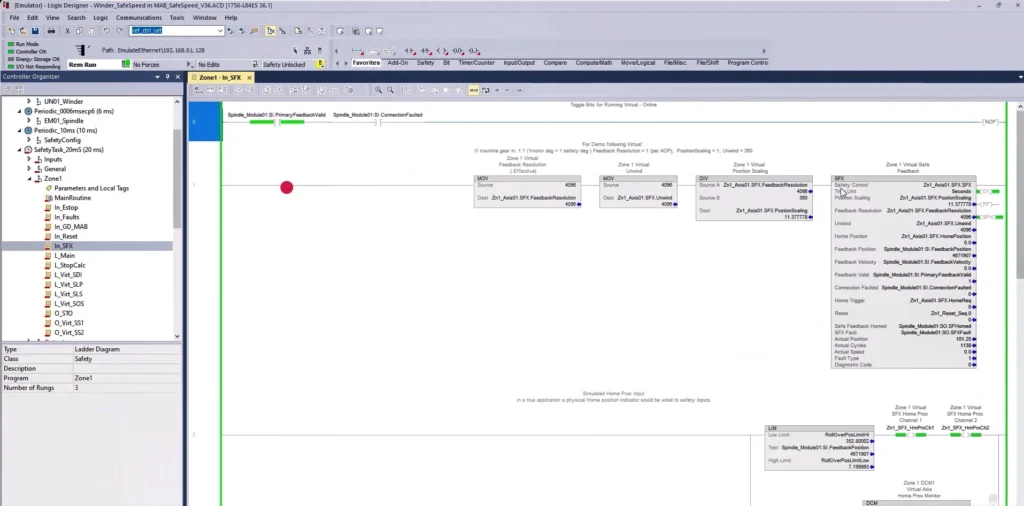Click the Redo arrow icon

click(x=119, y=31)
